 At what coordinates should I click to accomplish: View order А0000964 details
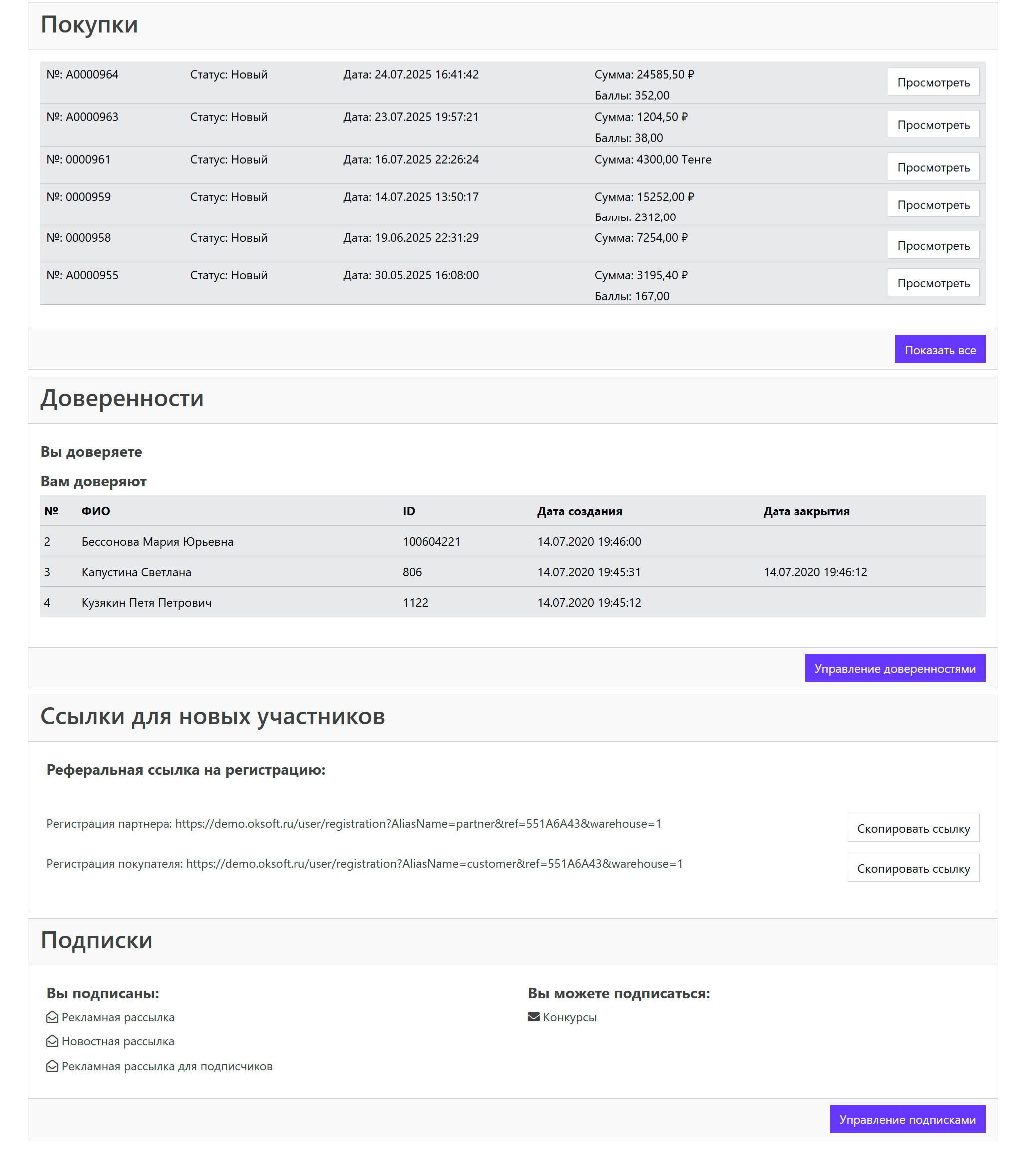tap(933, 81)
